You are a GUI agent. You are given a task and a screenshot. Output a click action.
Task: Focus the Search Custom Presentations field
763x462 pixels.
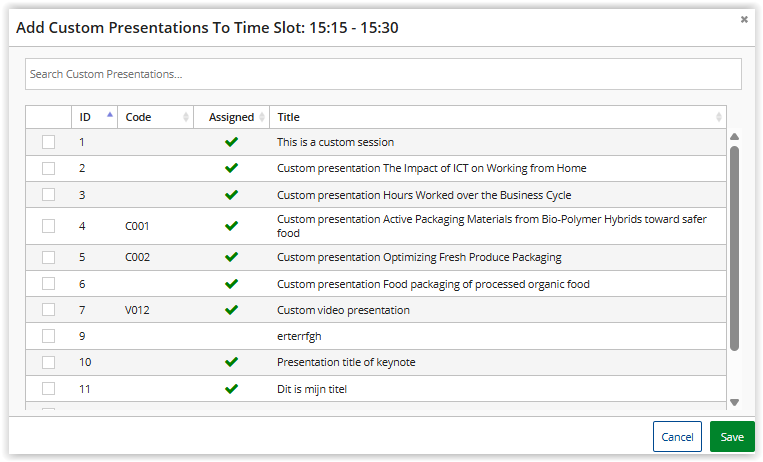click(x=383, y=74)
